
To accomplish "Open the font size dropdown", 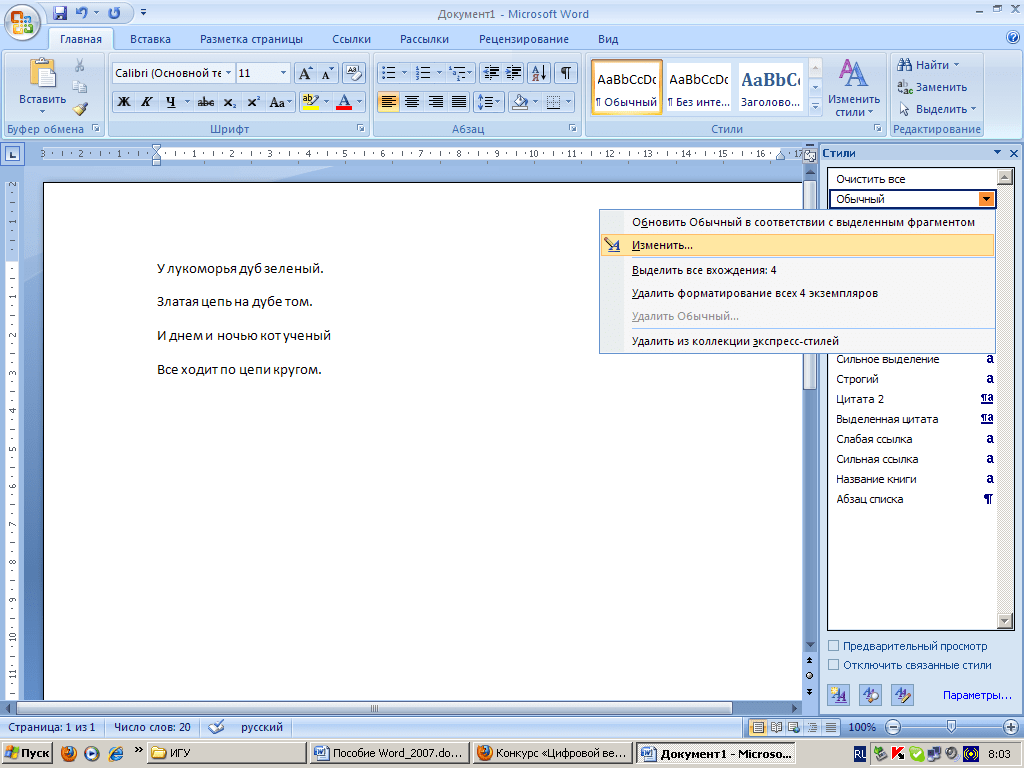I will pos(284,73).
